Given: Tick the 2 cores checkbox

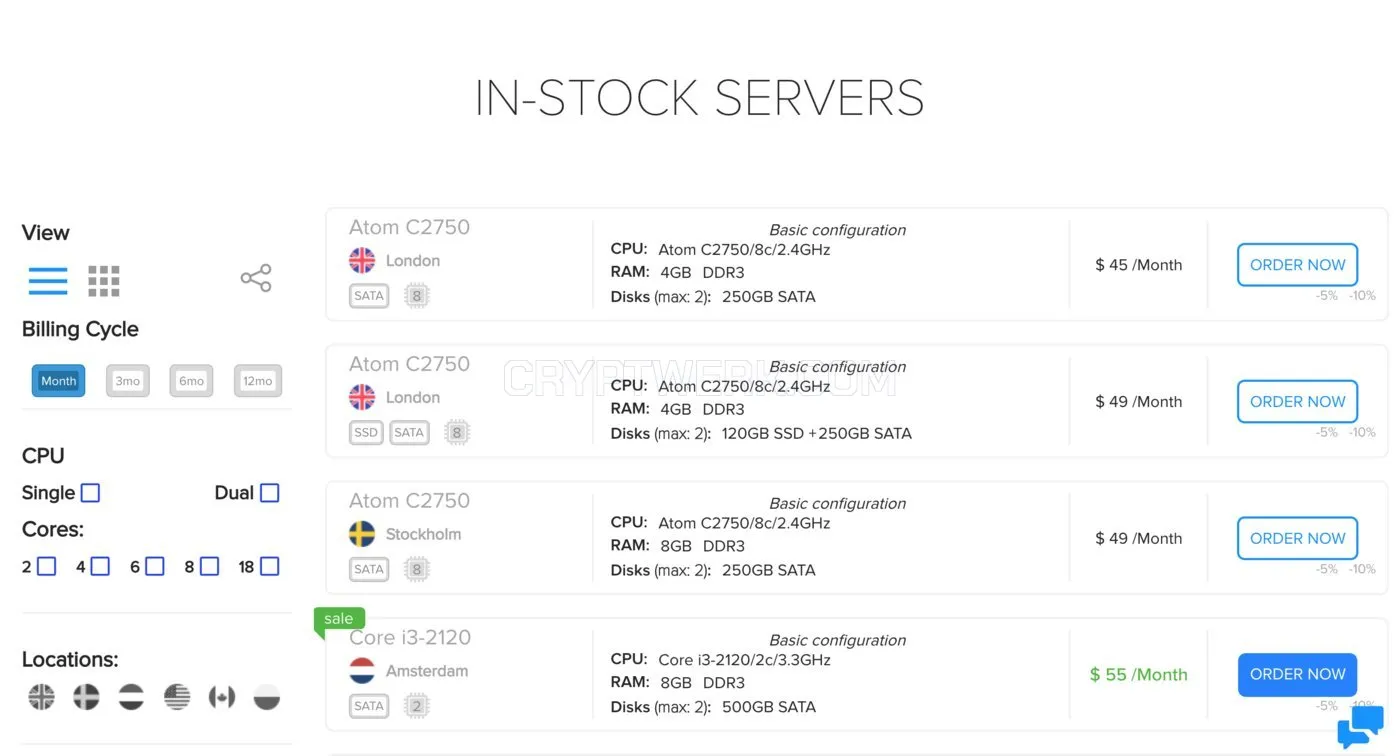Looking at the screenshot, I should click(46, 567).
